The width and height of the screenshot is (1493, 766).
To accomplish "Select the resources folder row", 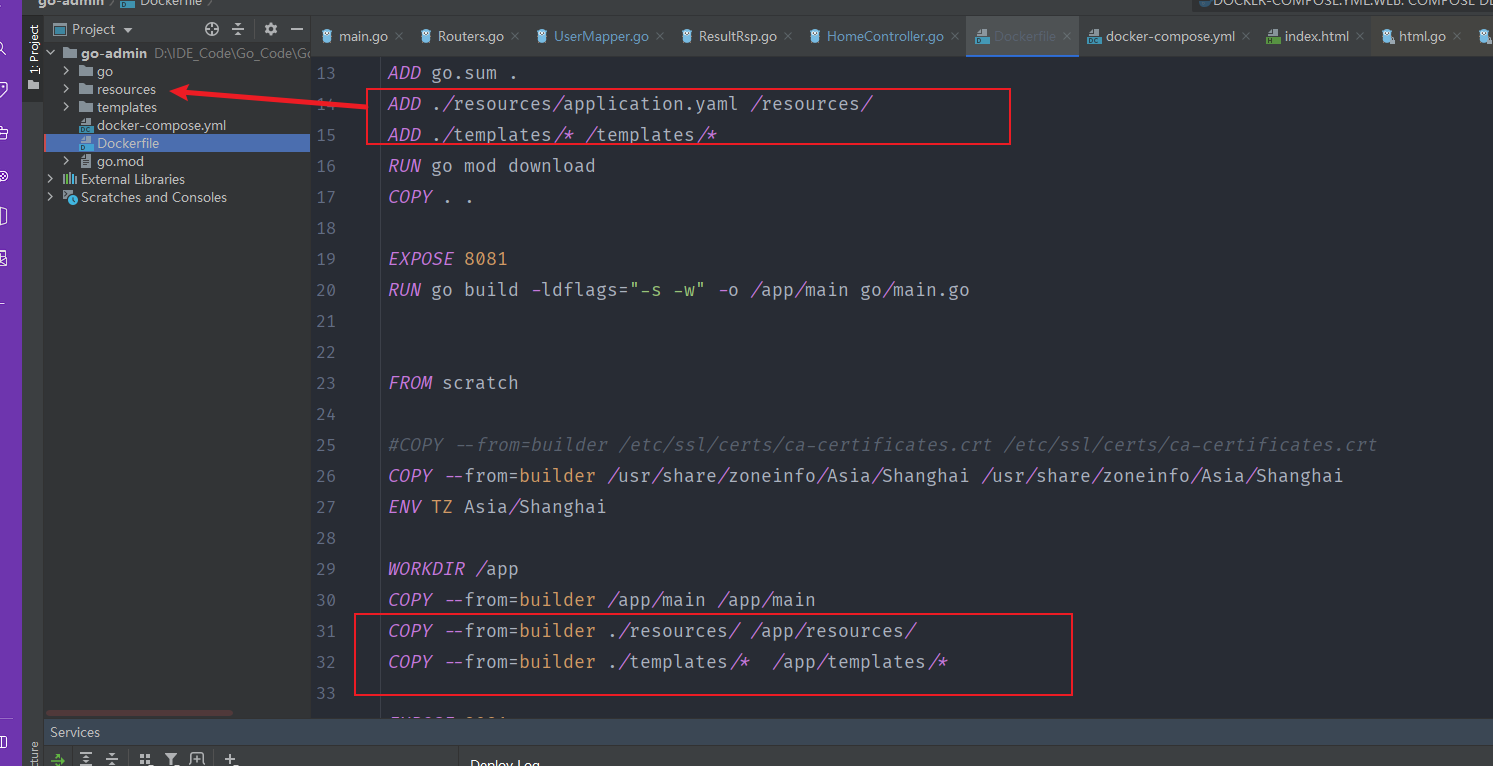I will 177,89.
